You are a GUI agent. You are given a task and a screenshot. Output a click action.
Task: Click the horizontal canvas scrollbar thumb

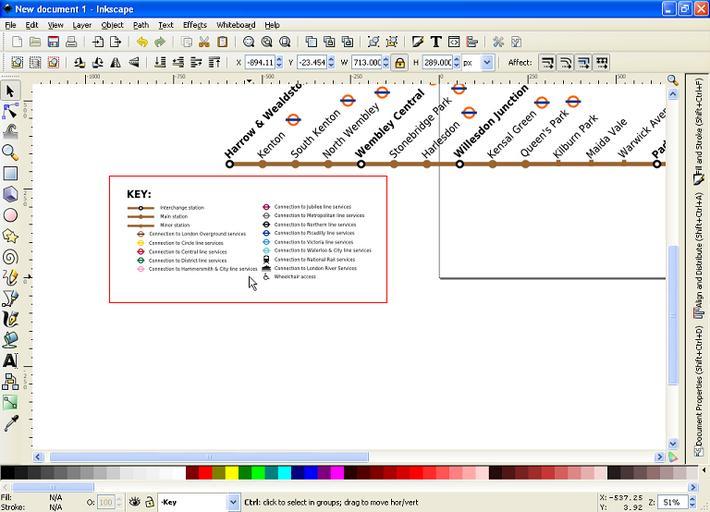(x=209, y=457)
